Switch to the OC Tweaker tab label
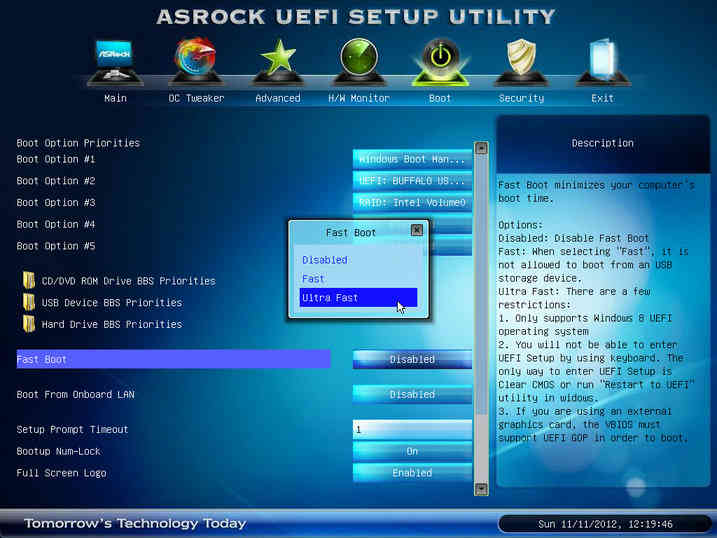This screenshot has height=538, width=717. tap(196, 98)
